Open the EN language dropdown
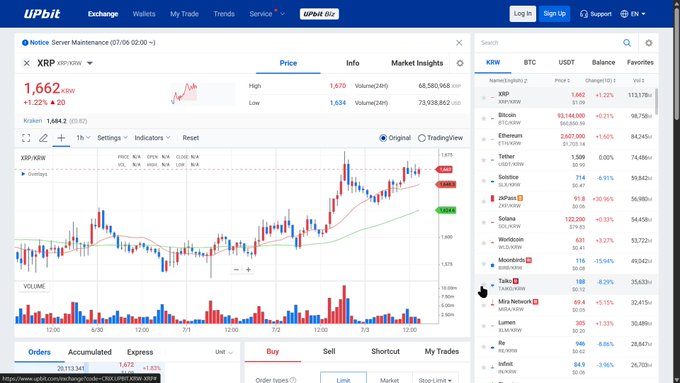This screenshot has width=680, height=383. click(633, 14)
